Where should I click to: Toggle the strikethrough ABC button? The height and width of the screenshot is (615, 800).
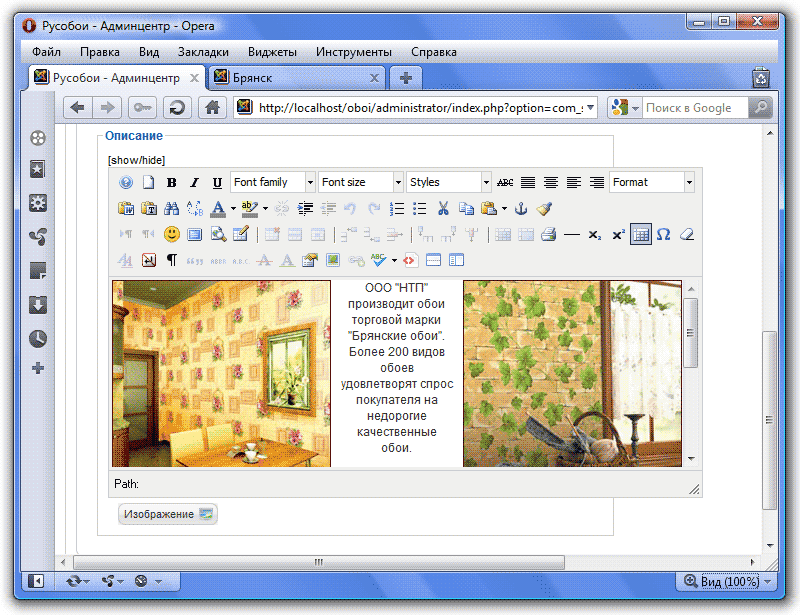pos(505,183)
